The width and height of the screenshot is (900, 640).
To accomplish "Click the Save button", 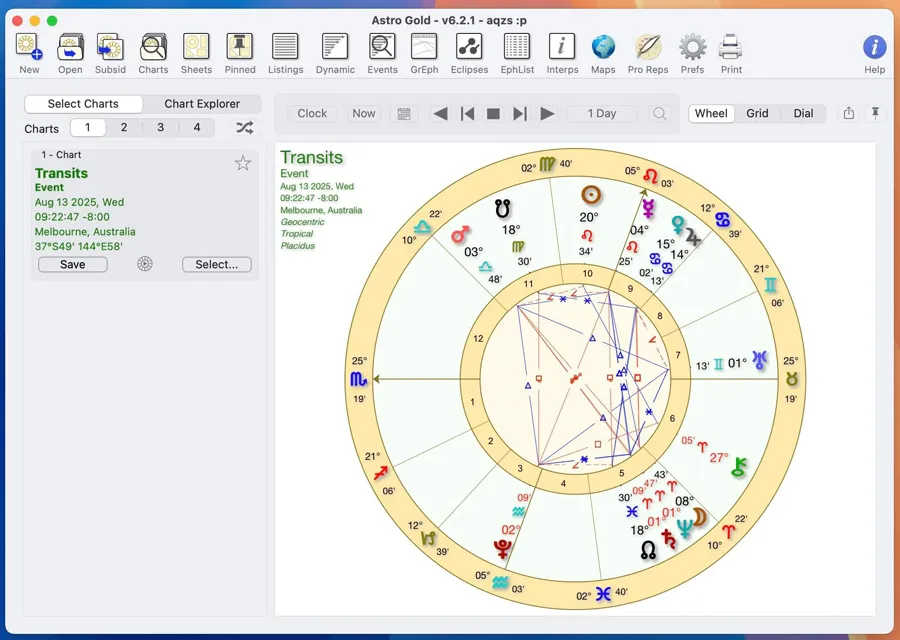I will (x=73, y=265).
